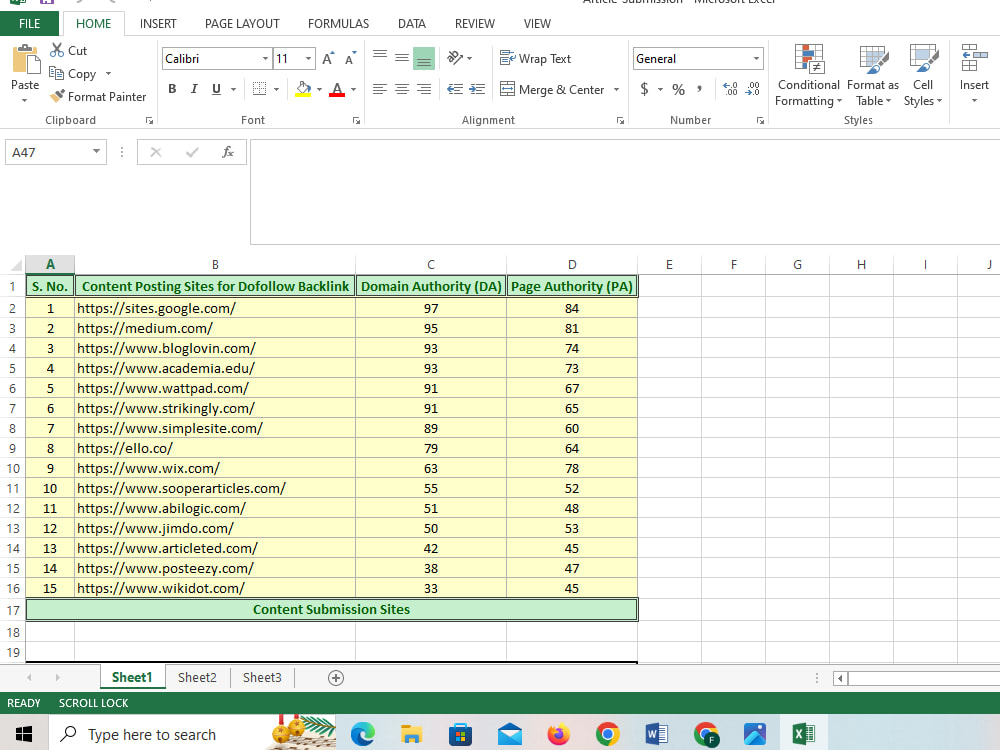Open the General number format dropdown
The height and width of the screenshot is (750, 1000).
756,59
